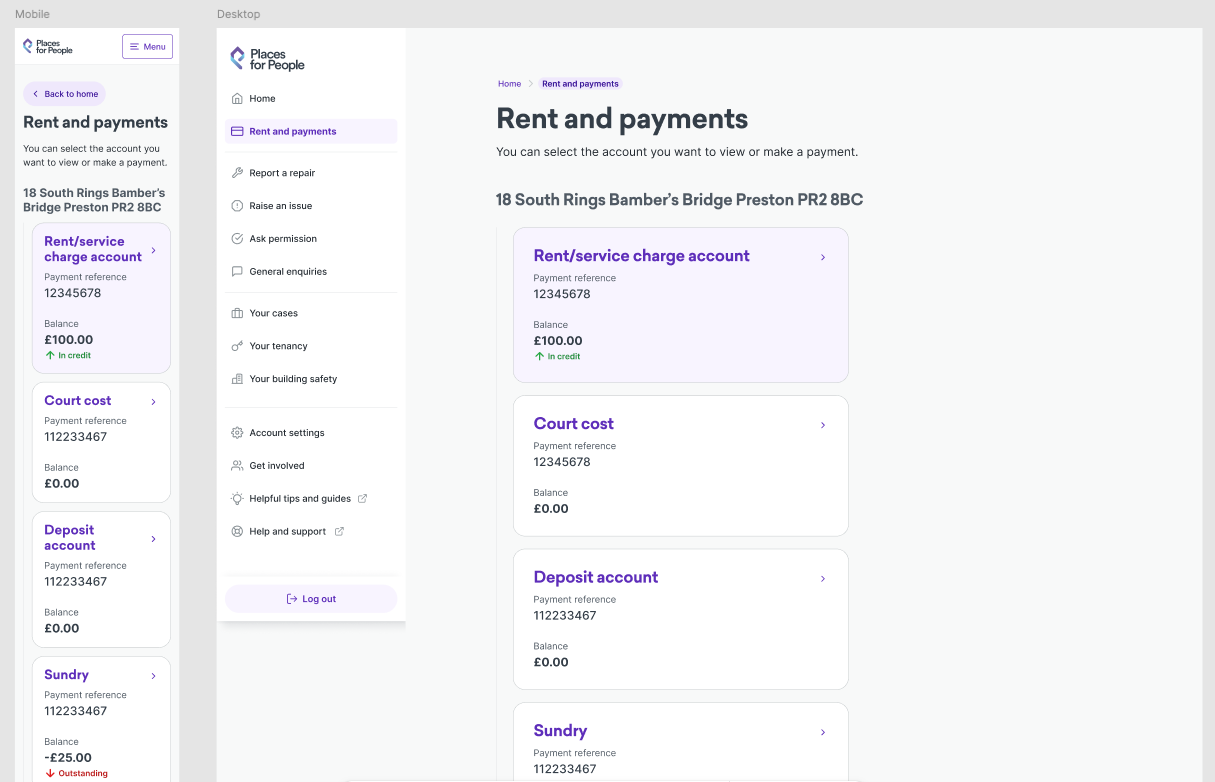Viewport: 1215px width, 782px height.
Task: Click the Log out button
Action: click(311, 599)
